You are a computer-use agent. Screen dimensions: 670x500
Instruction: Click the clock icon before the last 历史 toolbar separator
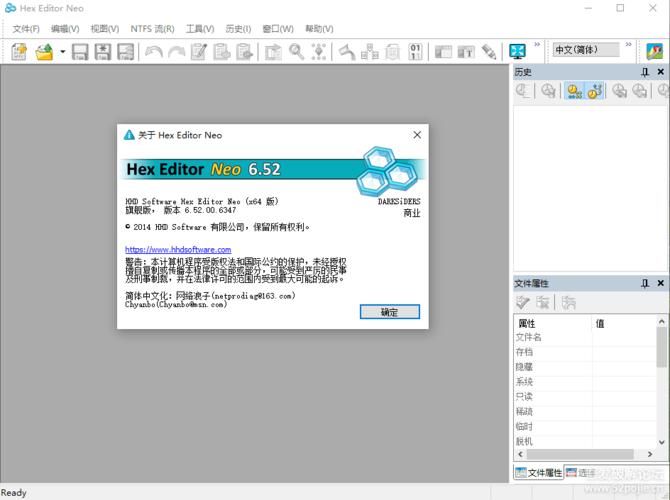click(x=639, y=91)
